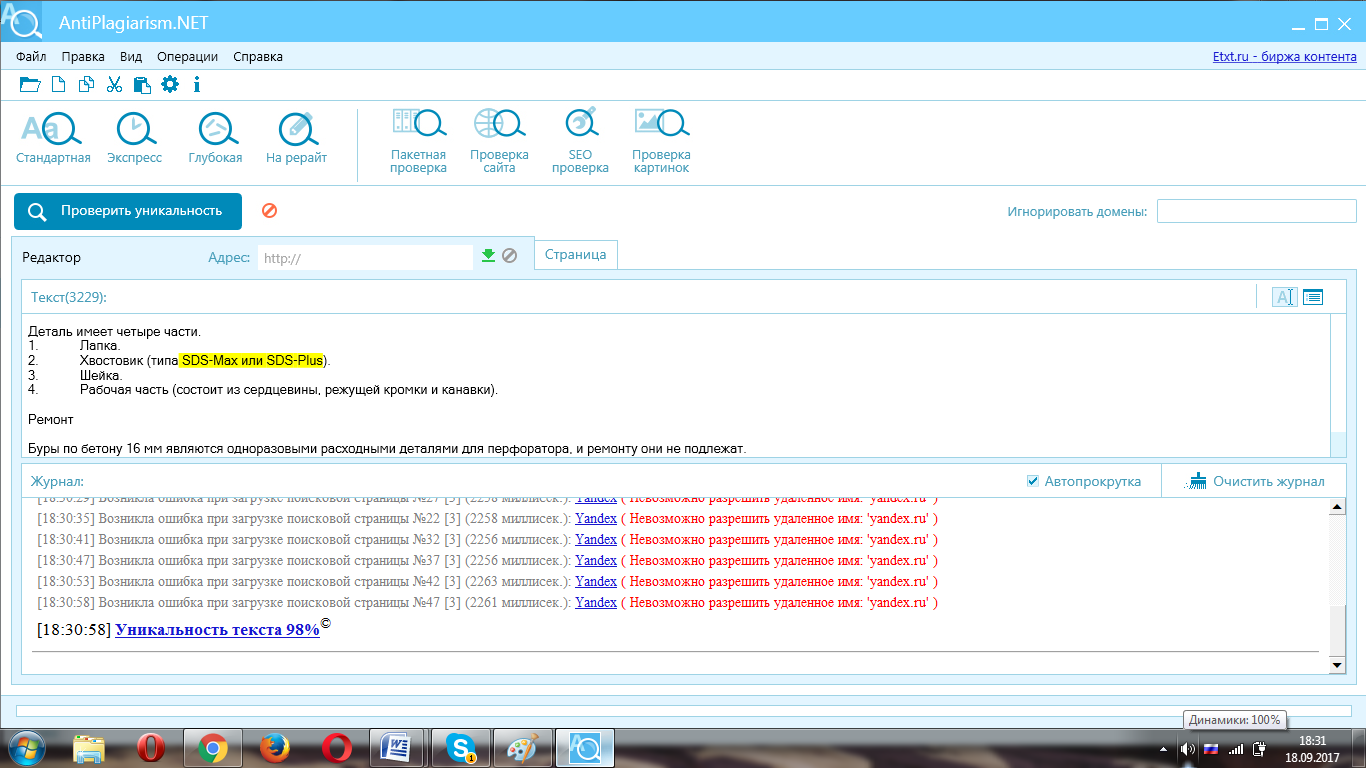Click the keyboard language flag tray icon

pos(1210,748)
